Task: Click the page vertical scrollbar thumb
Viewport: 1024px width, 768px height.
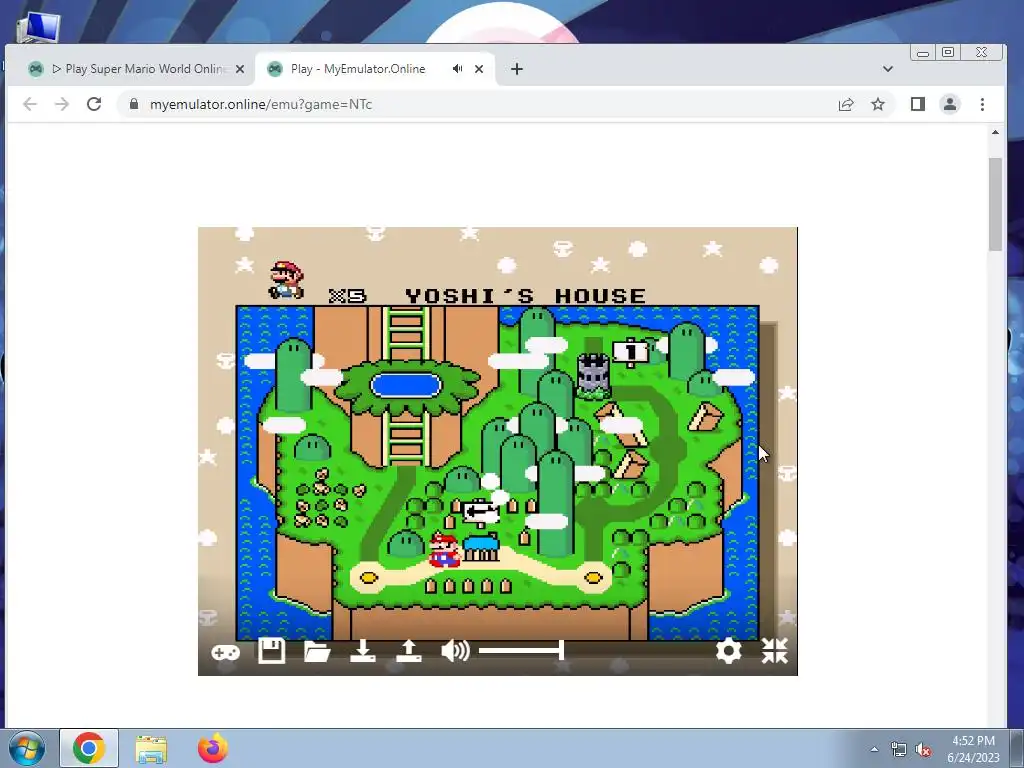Action: coord(995,204)
